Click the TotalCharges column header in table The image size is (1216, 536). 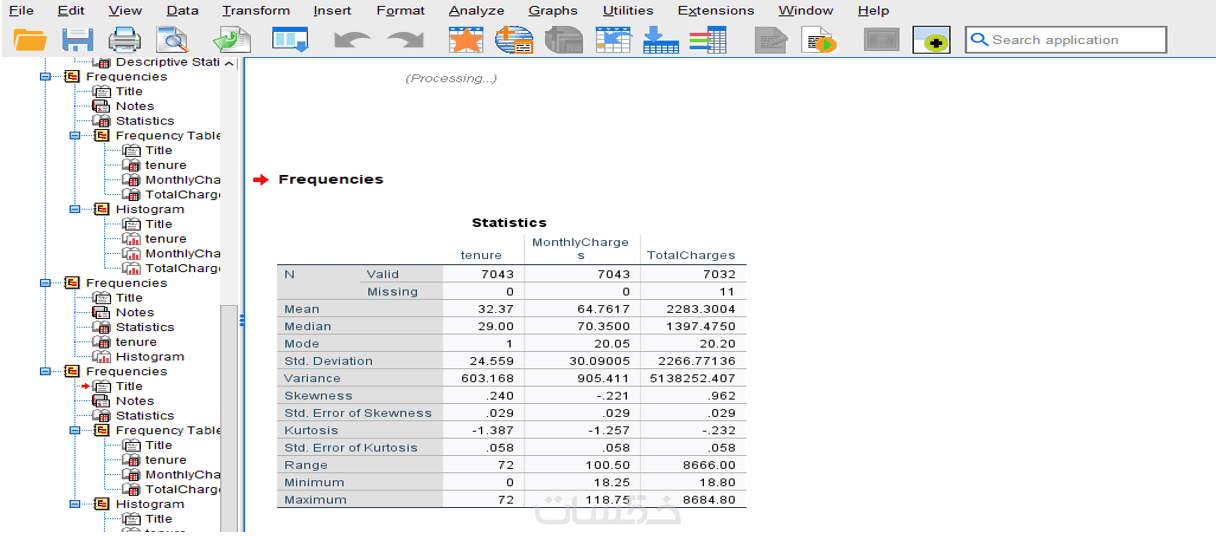(x=691, y=255)
